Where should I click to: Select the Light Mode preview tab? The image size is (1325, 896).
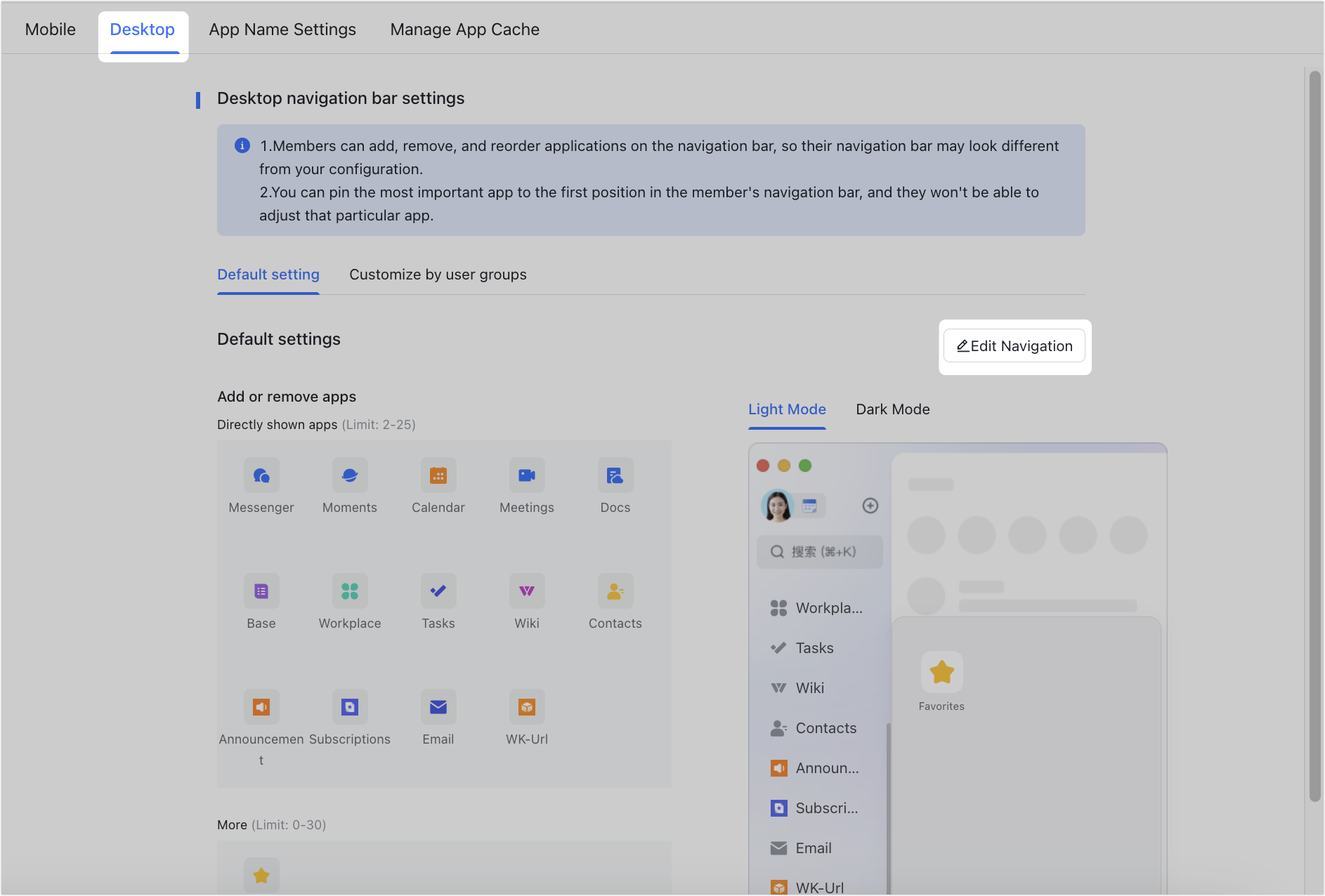pyautogui.click(x=787, y=409)
